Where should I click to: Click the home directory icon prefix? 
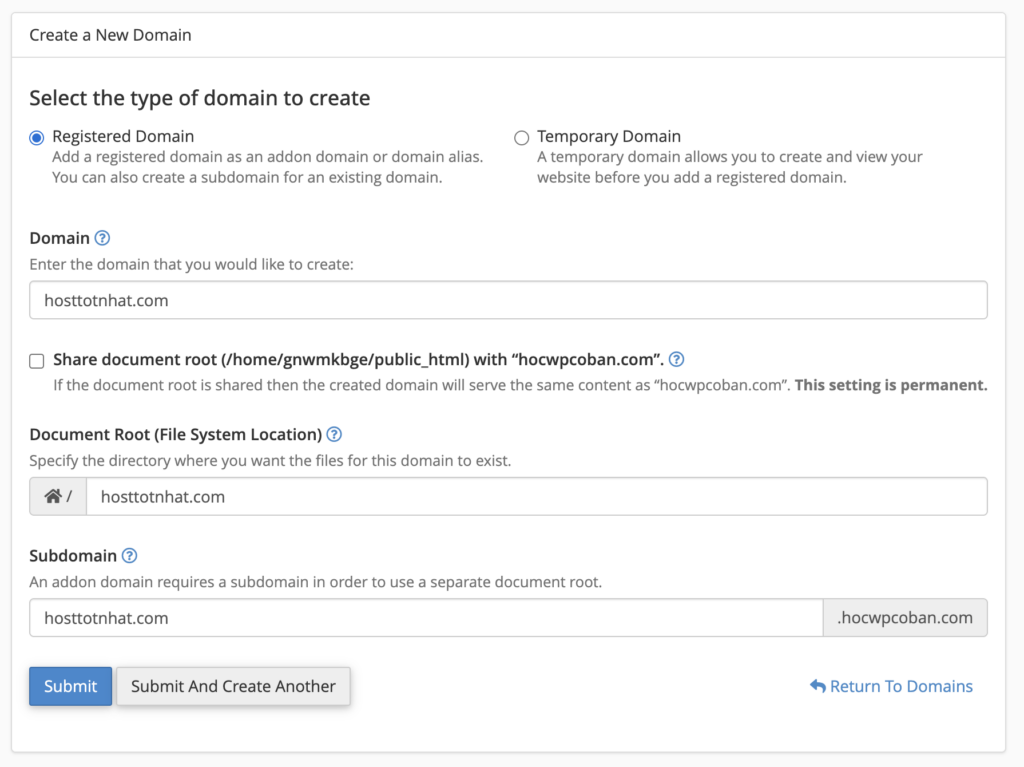click(x=54, y=497)
